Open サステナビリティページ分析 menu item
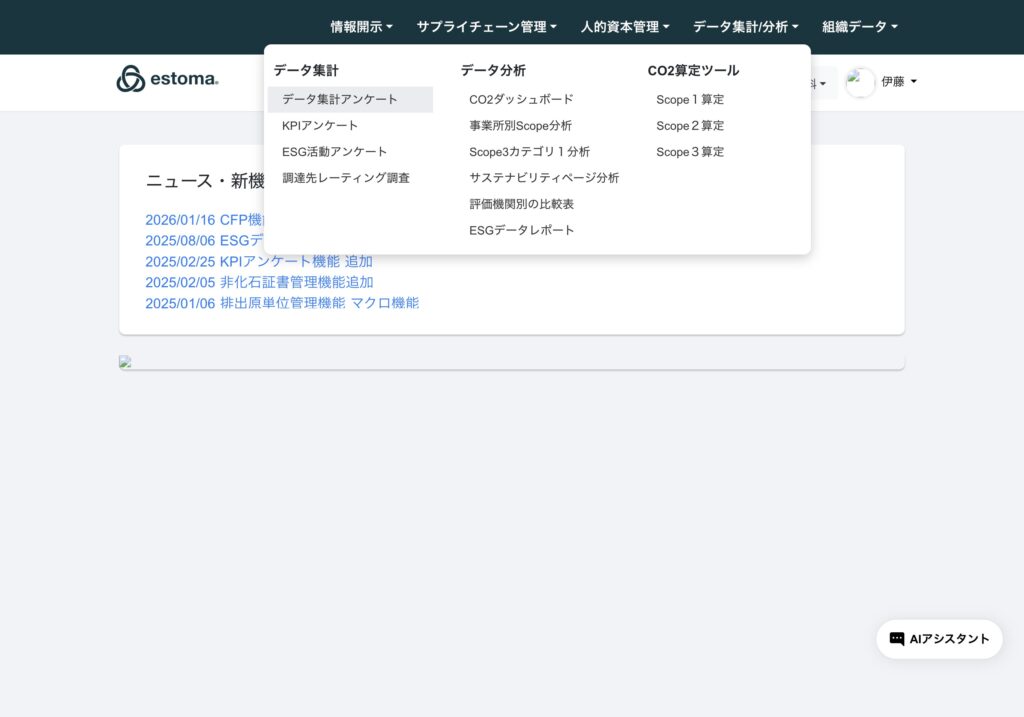 pos(544,178)
